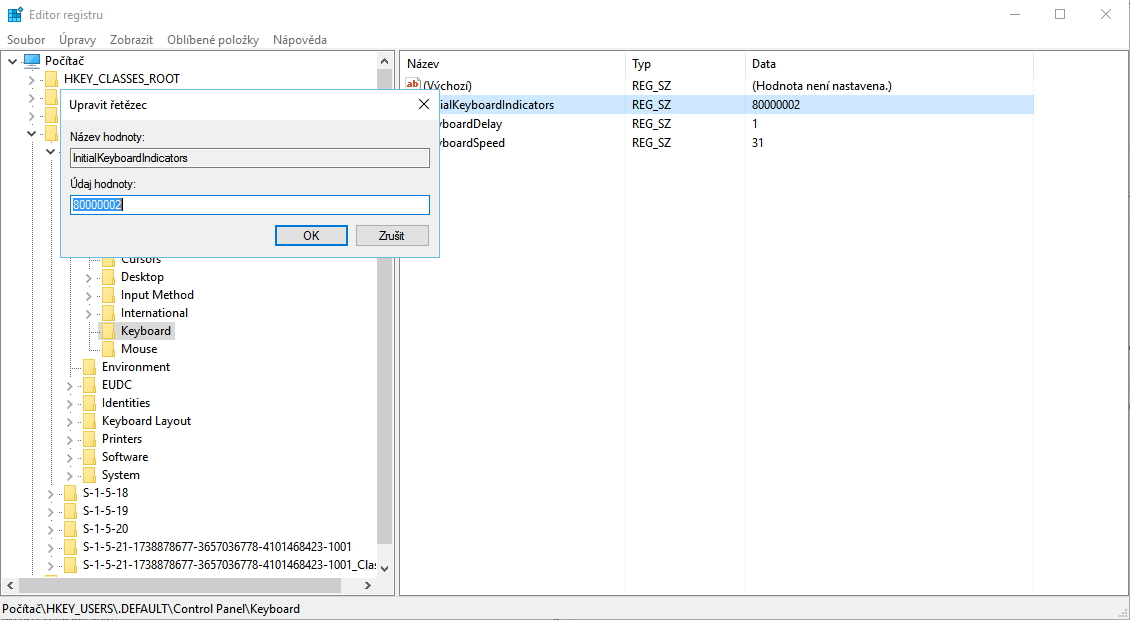Select the Environment tree key
Screen dimensions: 1130x620
(136, 367)
